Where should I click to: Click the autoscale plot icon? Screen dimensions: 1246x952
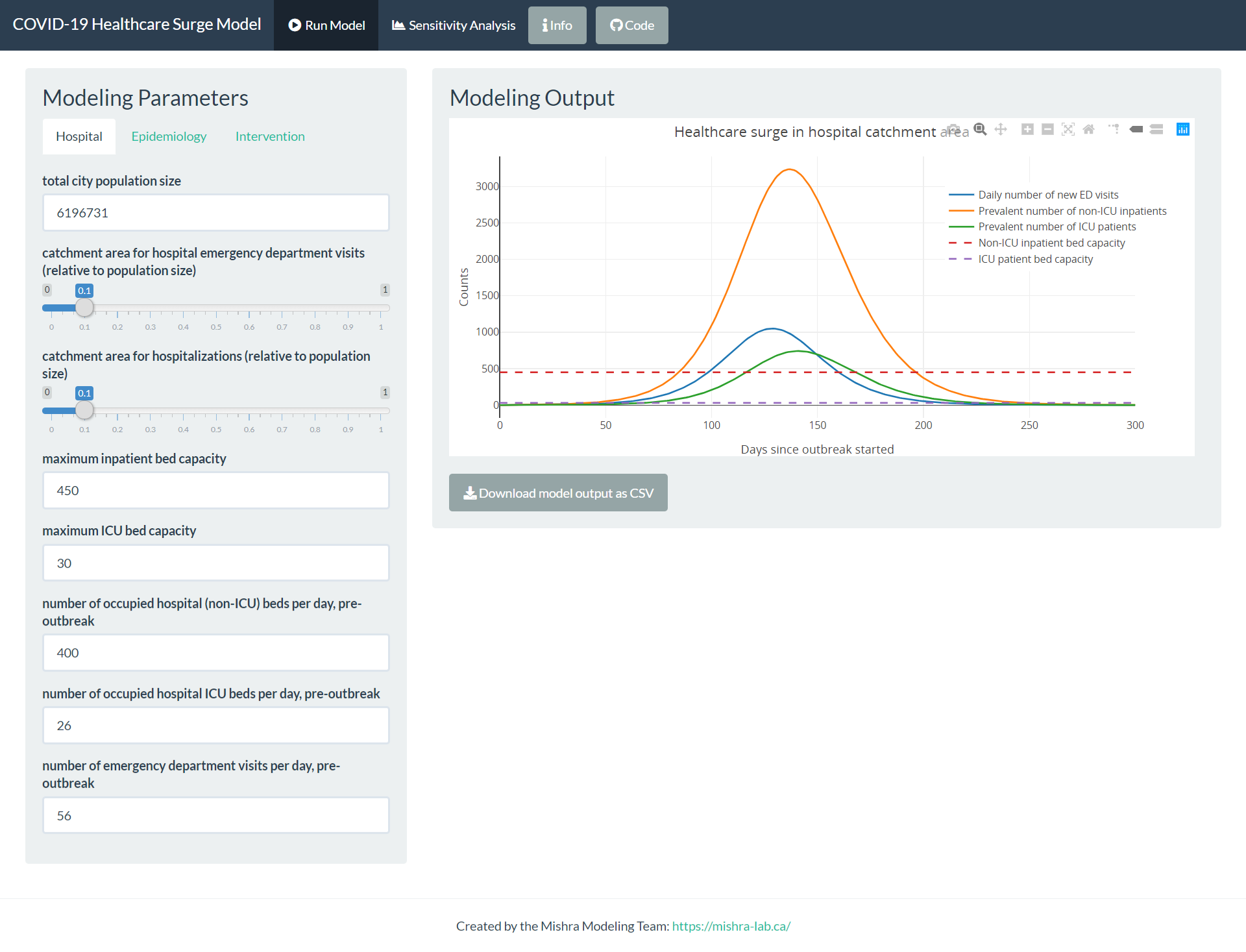pyautogui.click(x=1068, y=129)
